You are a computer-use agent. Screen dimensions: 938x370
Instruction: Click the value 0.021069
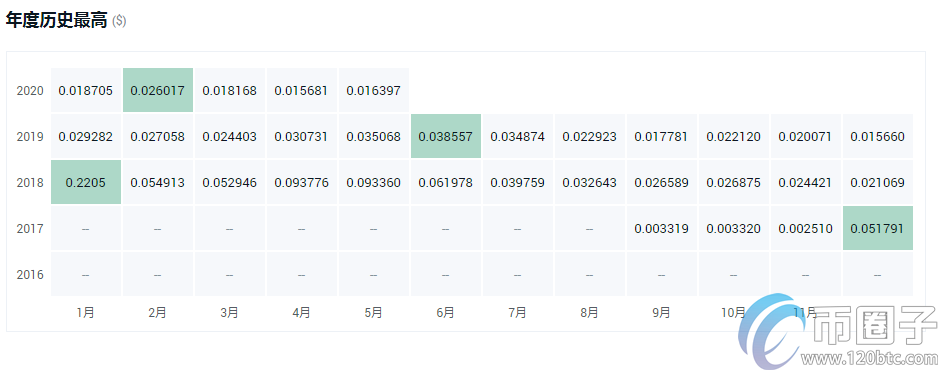pos(878,183)
